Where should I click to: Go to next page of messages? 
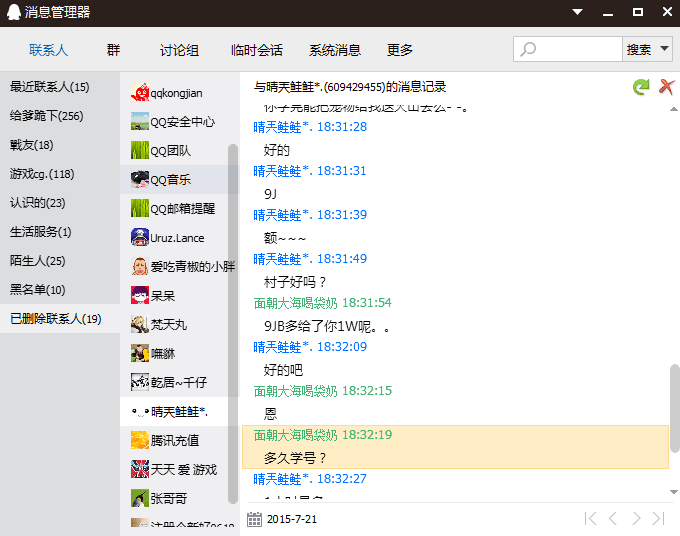coord(636,518)
